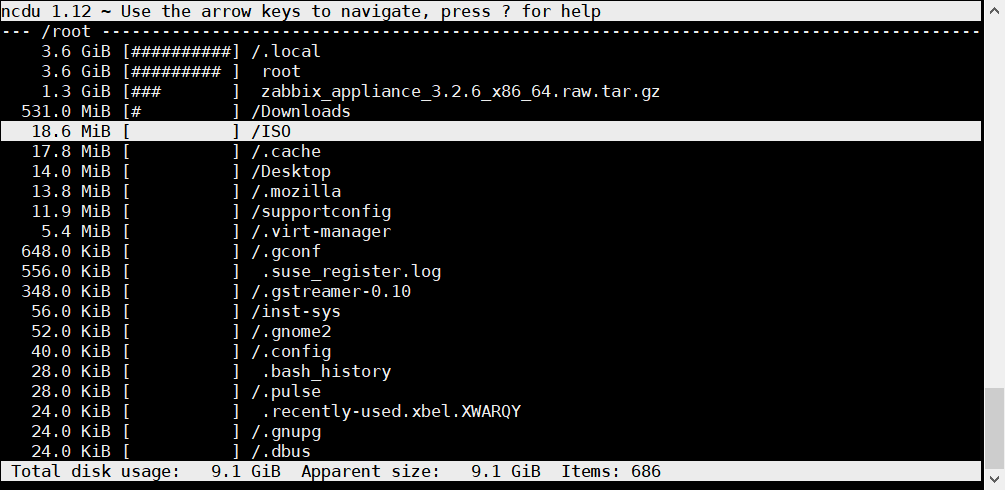Image resolution: width=1005 pixels, height=490 pixels.
Task: Select the /.gconf directory row
Action: pyautogui.click(x=490, y=251)
